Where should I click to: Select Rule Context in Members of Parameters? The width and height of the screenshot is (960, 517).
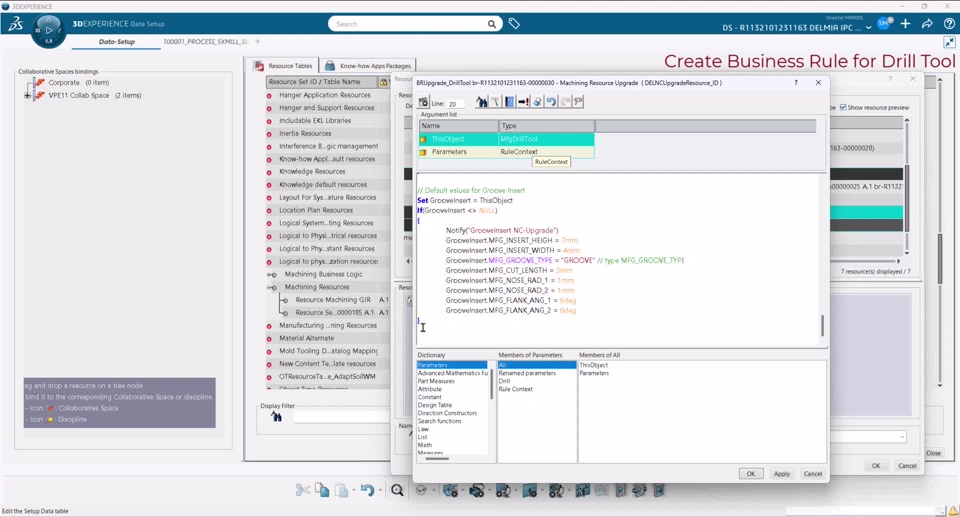coord(516,389)
